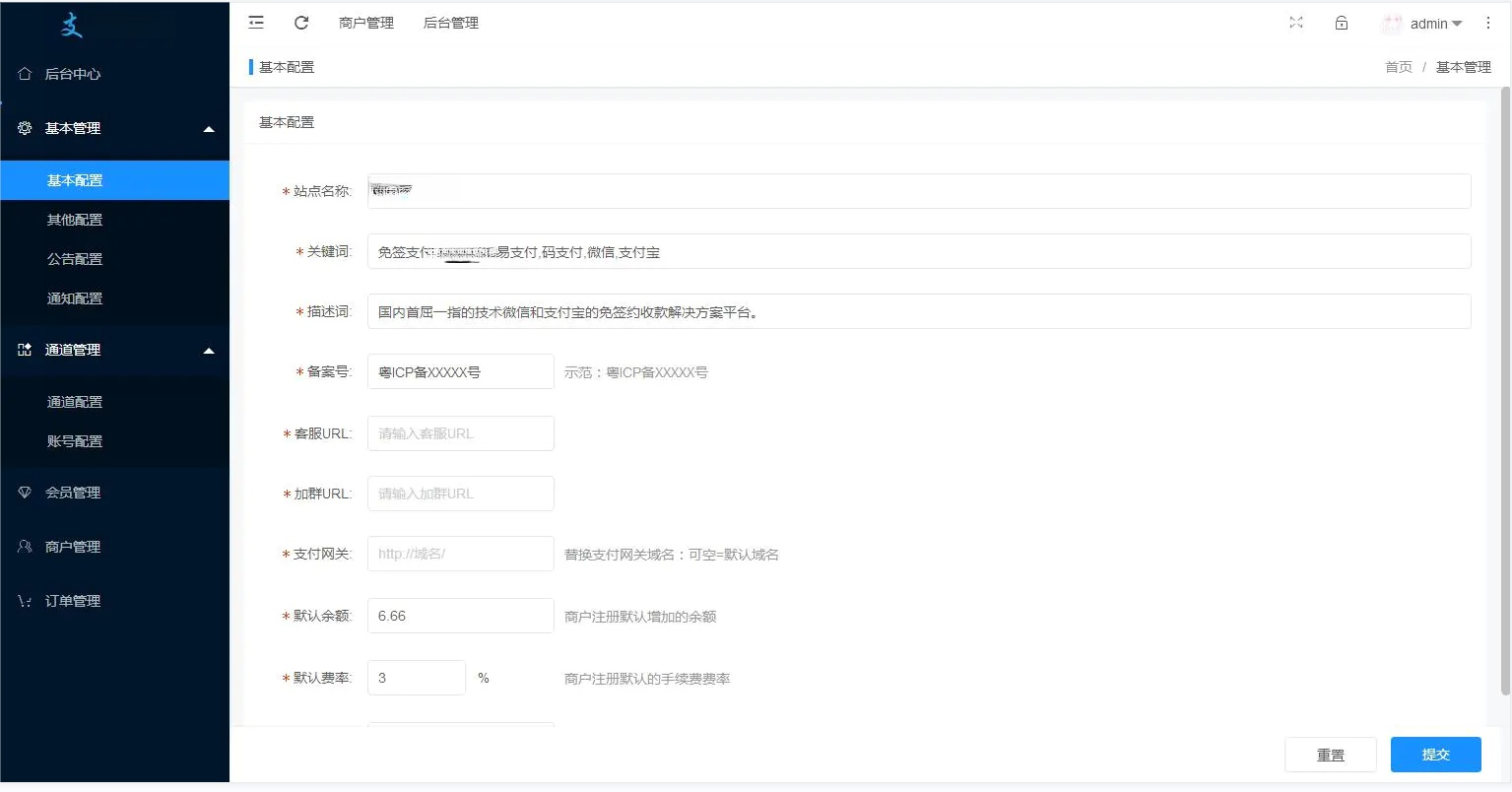Click the diamond icon beside 会员管理
Image resolution: width=1512 pixels, height=792 pixels.
coord(25,493)
